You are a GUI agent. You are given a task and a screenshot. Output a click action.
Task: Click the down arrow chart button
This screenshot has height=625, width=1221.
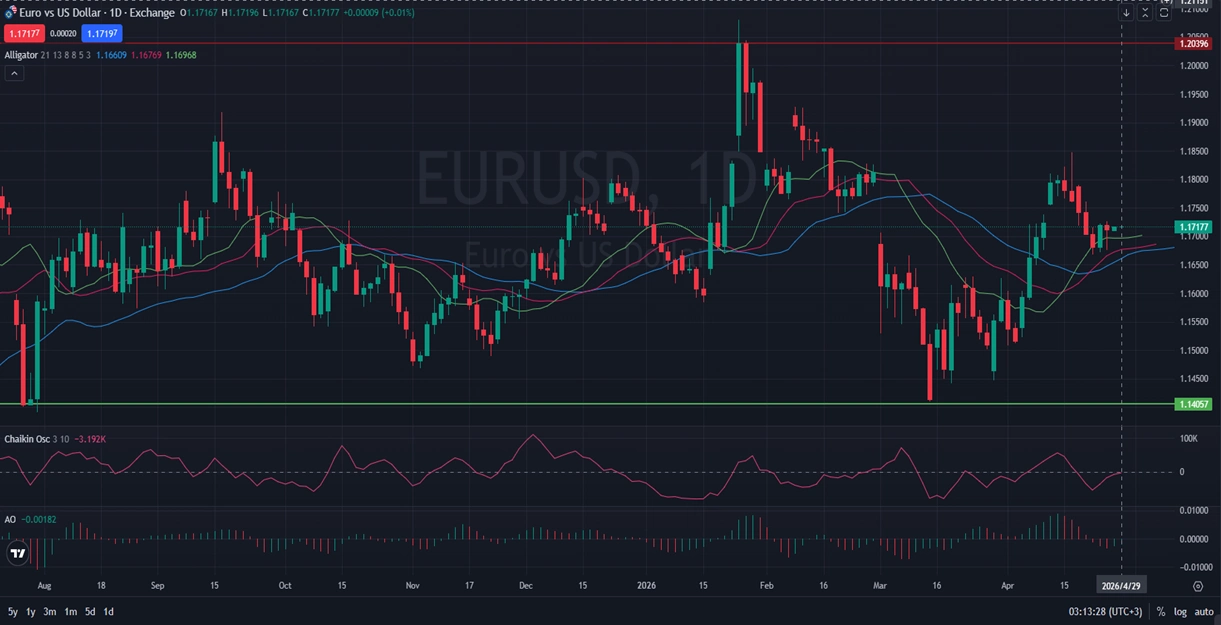point(1126,13)
